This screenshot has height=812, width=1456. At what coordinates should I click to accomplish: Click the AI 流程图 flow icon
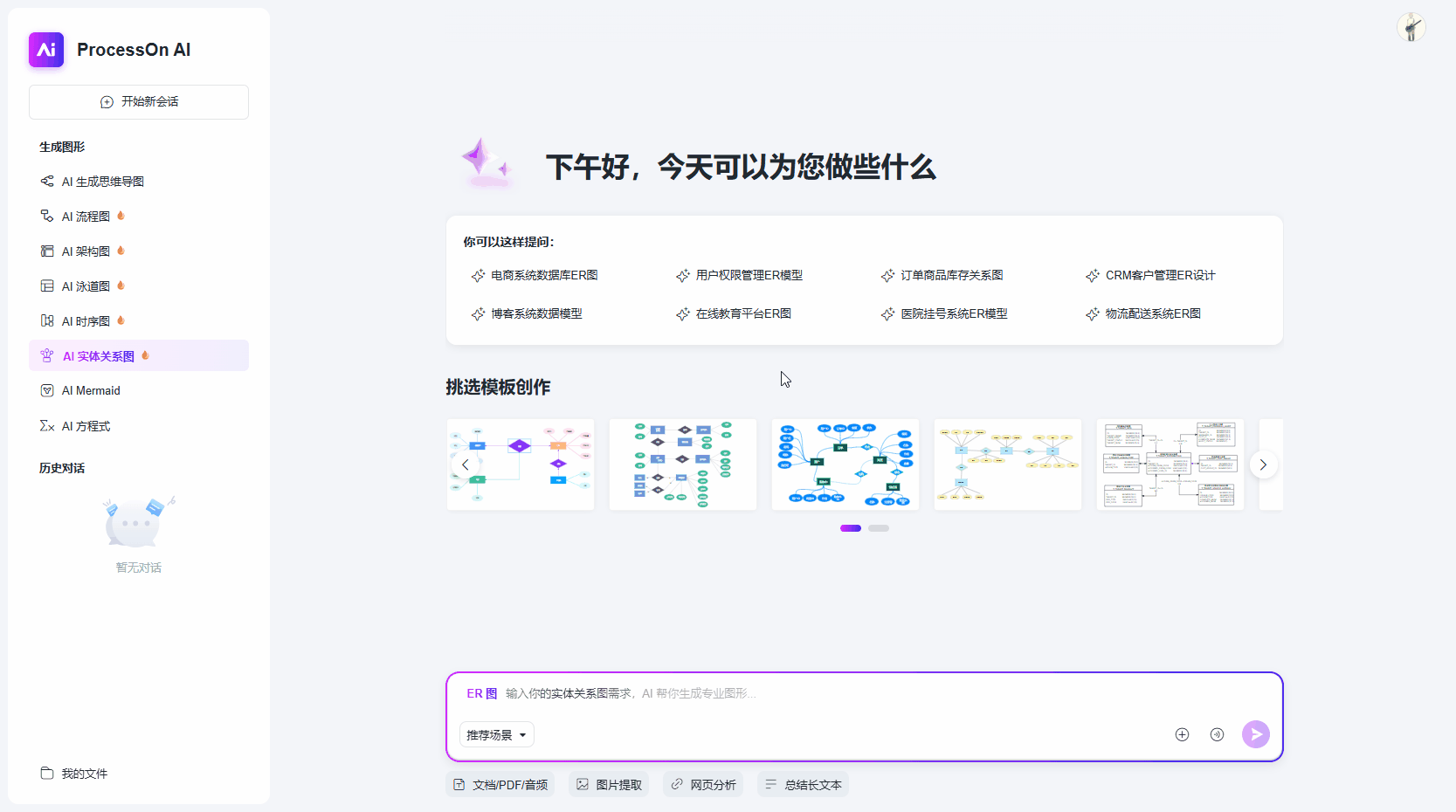(47, 216)
